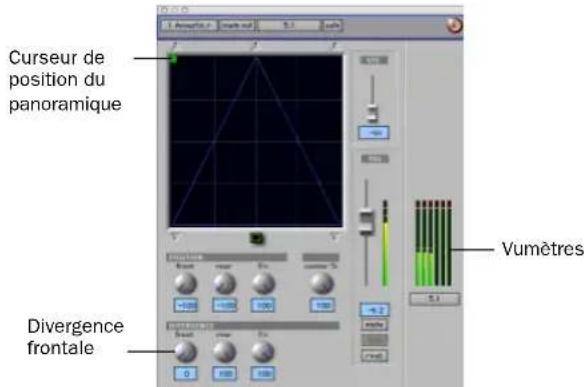Viewport: 584px width, 387px height.
Task: Open the track selector in header bar
Action: point(189,25)
